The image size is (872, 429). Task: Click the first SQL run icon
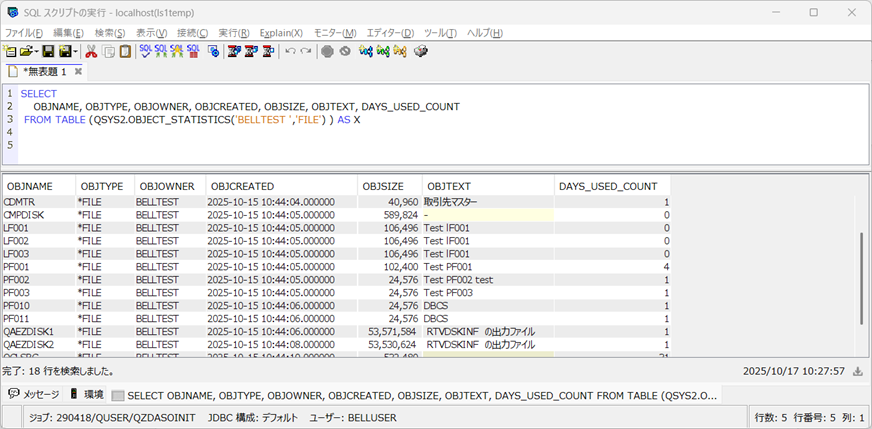(146, 51)
